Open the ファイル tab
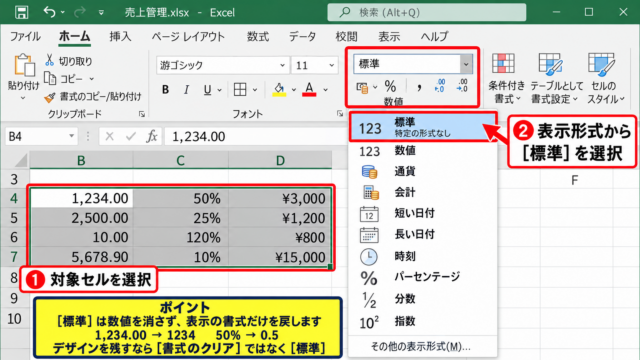 (x=25, y=36)
